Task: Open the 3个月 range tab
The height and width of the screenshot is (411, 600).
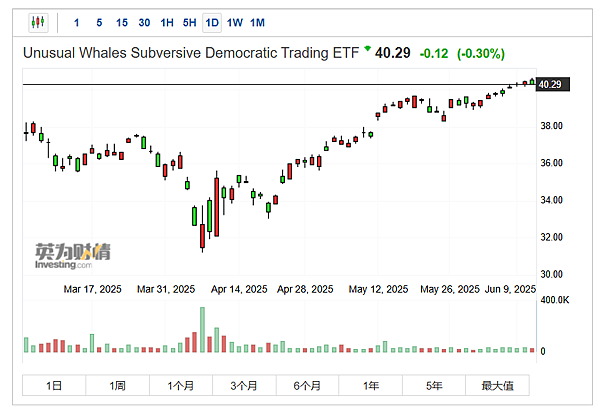Action: [x=244, y=386]
